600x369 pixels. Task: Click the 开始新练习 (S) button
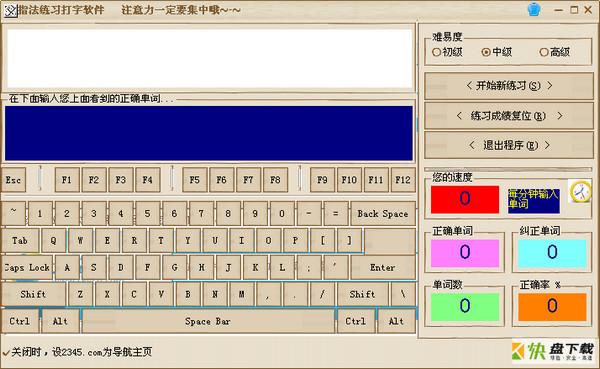[509, 85]
